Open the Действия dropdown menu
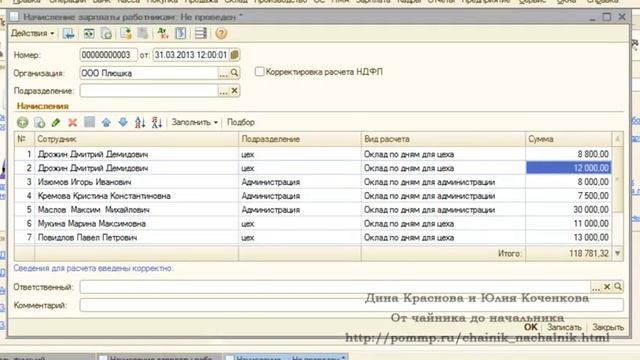This screenshot has width=640, height=360. pos(32,33)
